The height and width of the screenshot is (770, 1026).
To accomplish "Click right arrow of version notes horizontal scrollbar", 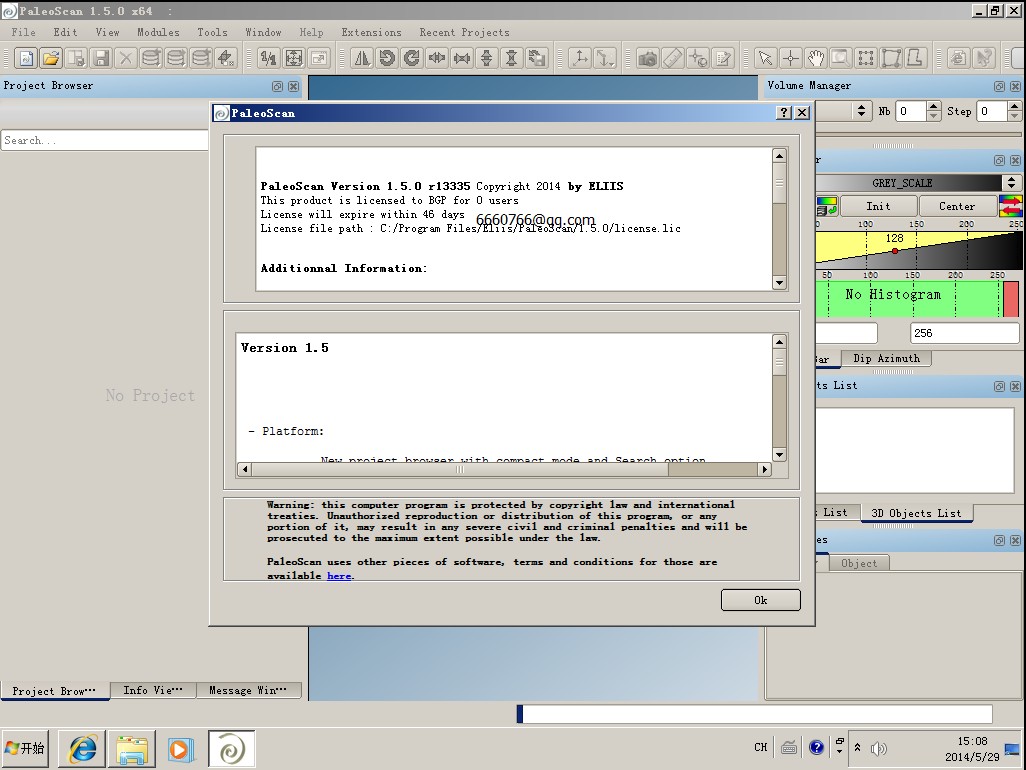I will (764, 468).
